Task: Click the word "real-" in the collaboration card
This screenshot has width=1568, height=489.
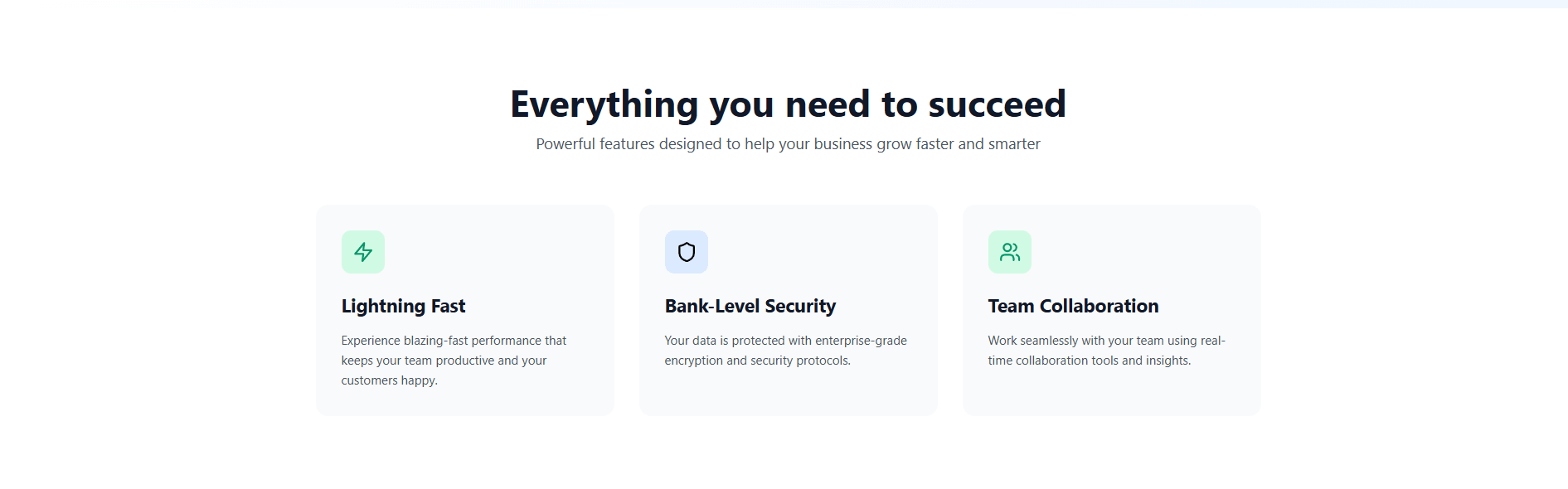Action: [1212, 341]
